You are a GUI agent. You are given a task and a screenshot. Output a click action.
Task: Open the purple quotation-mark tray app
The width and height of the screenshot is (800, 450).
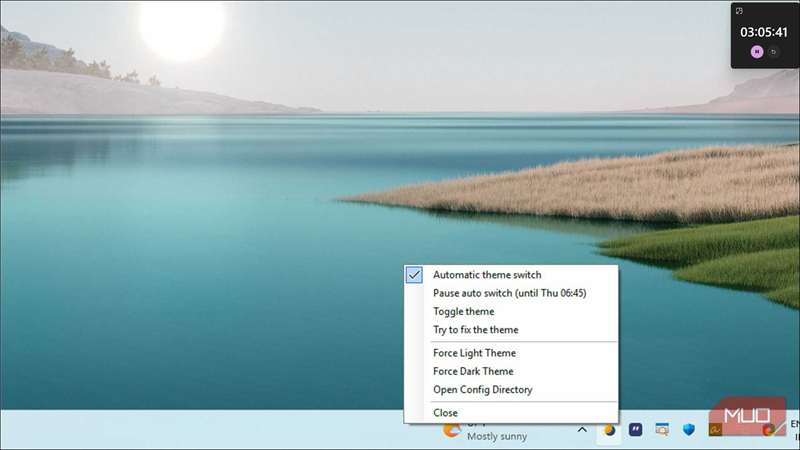pos(635,430)
